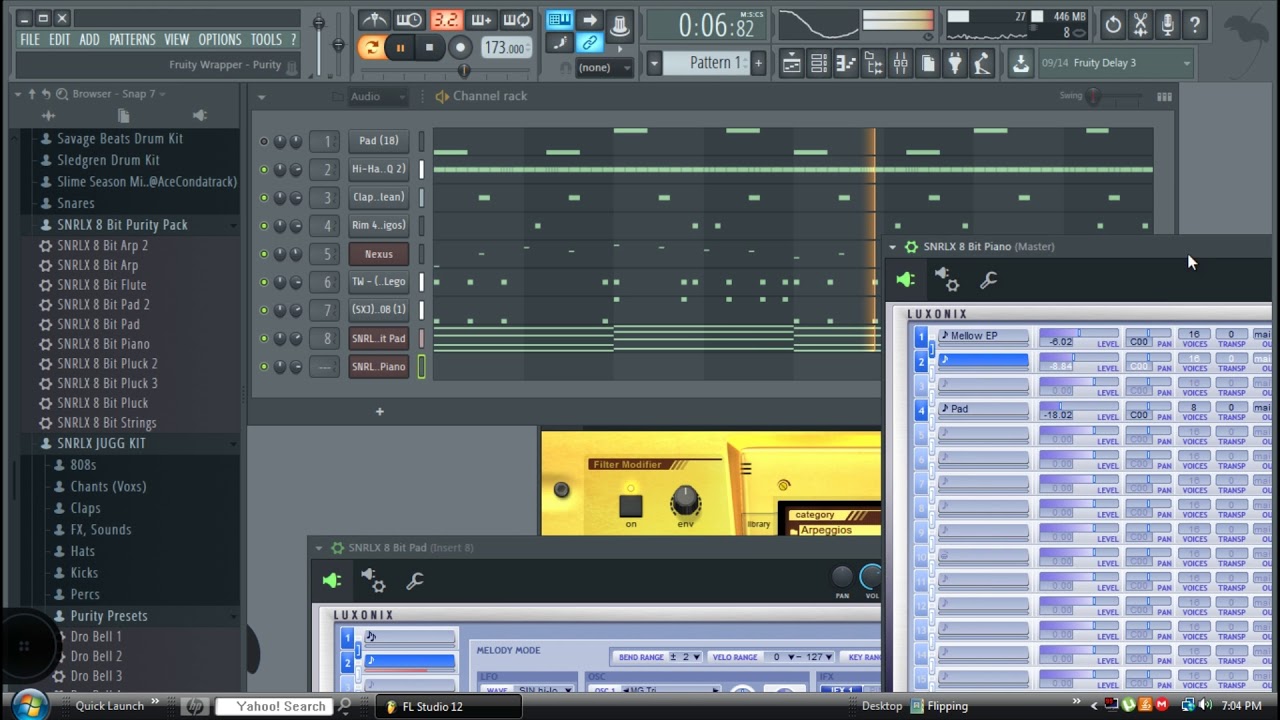Open the Browser view icon
Screen dimensions: 1280x720
873,64
